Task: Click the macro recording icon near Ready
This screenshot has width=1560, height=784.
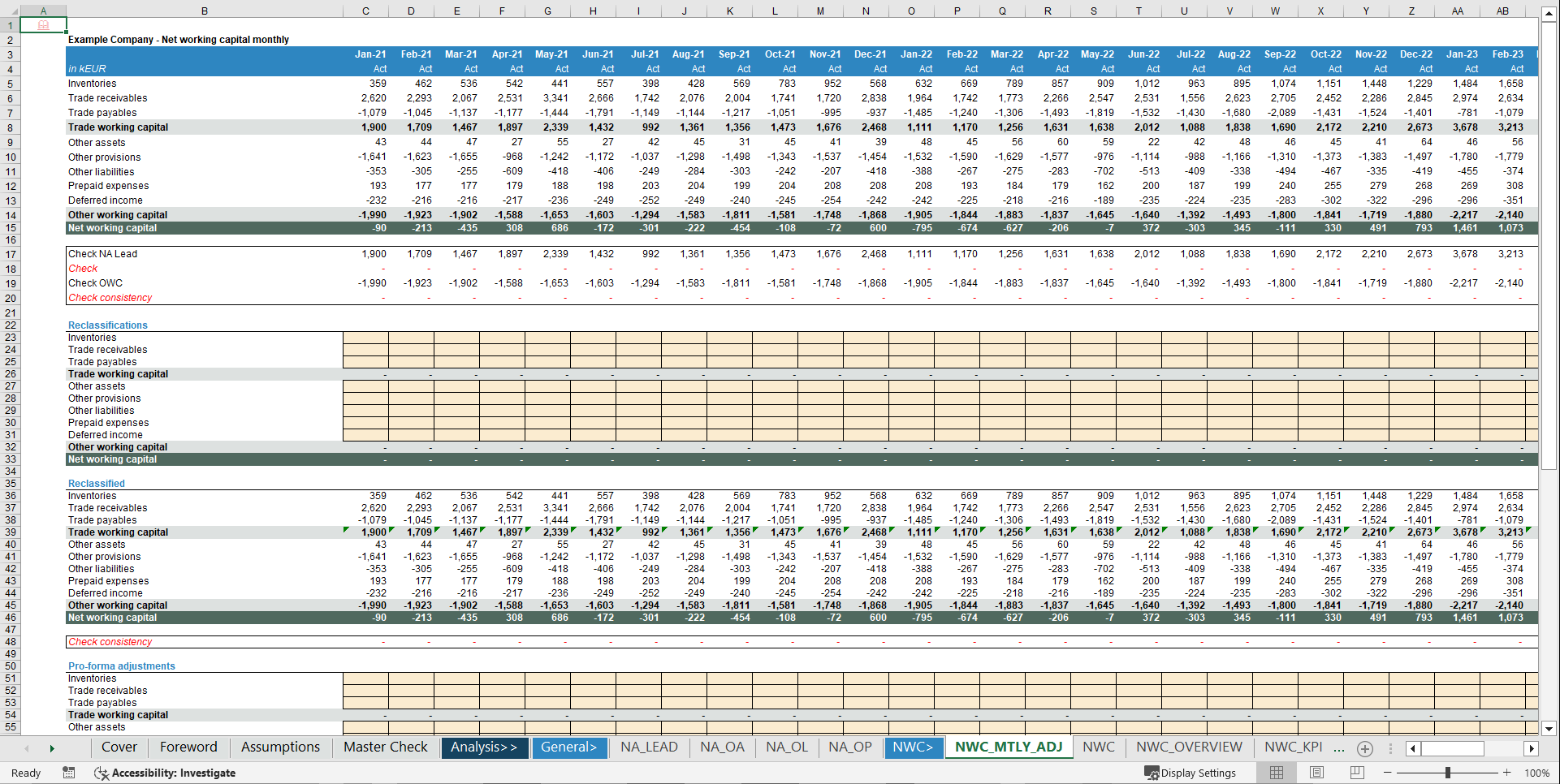Action: [69, 773]
